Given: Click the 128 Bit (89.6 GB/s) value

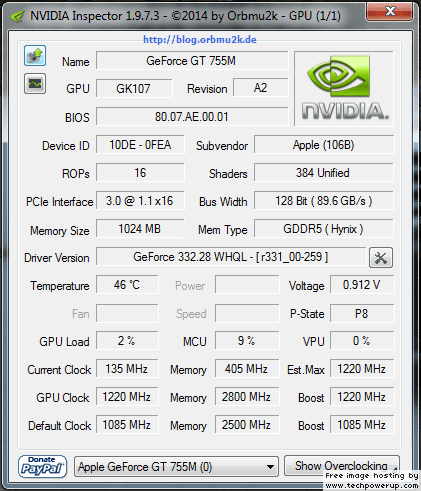Looking at the screenshot, I should pyautogui.click(x=324, y=201).
